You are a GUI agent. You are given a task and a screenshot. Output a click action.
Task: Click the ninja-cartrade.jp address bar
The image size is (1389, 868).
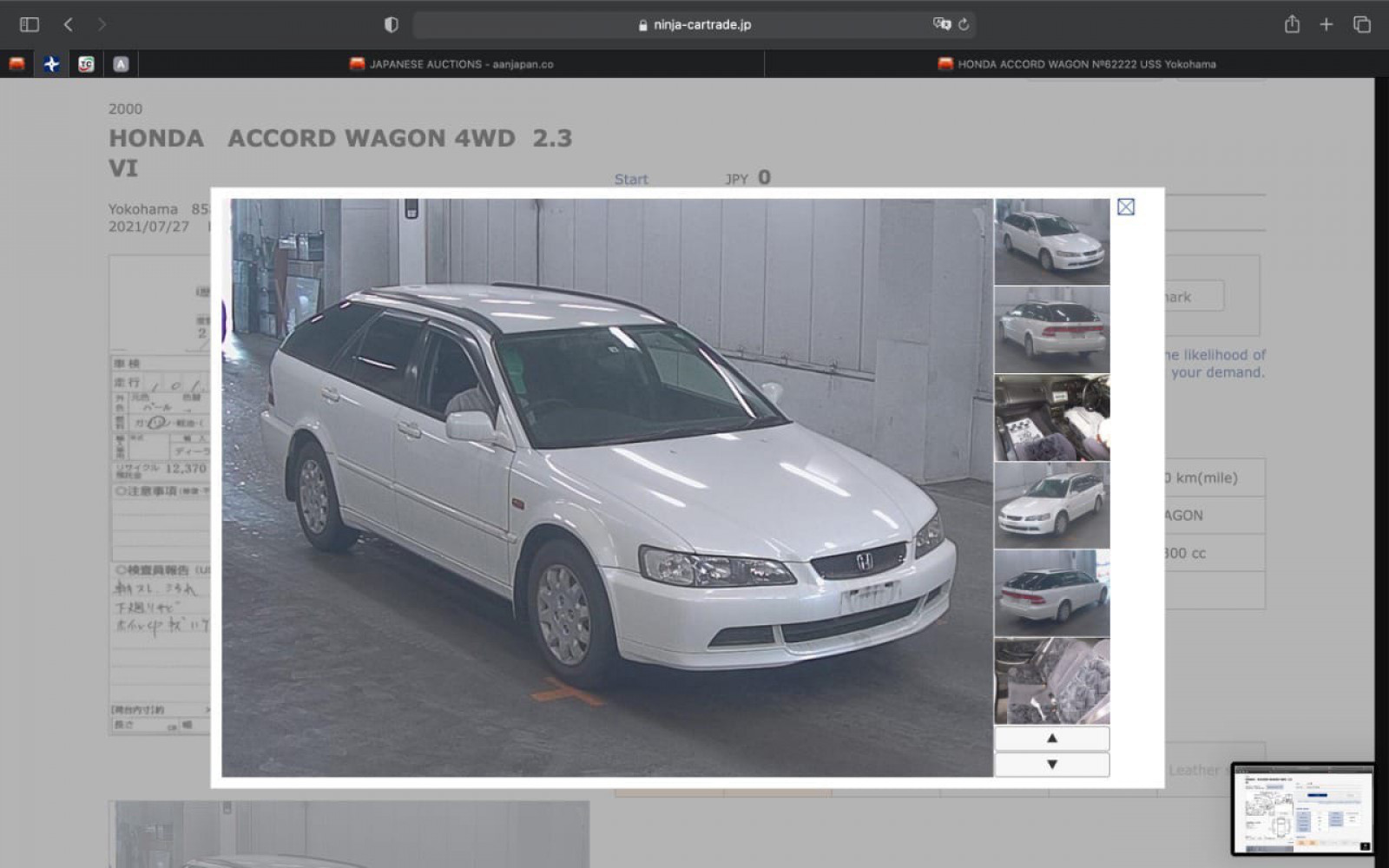point(694,24)
